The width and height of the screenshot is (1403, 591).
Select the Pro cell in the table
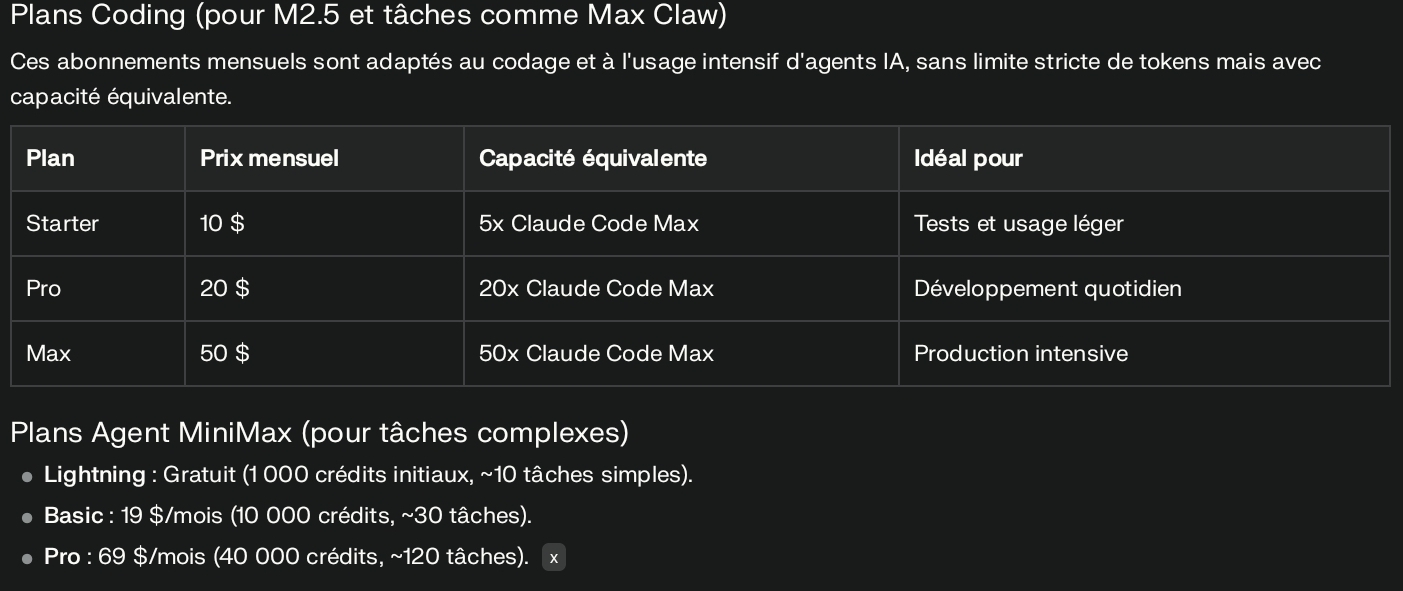pyautogui.click(x=98, y=288)
